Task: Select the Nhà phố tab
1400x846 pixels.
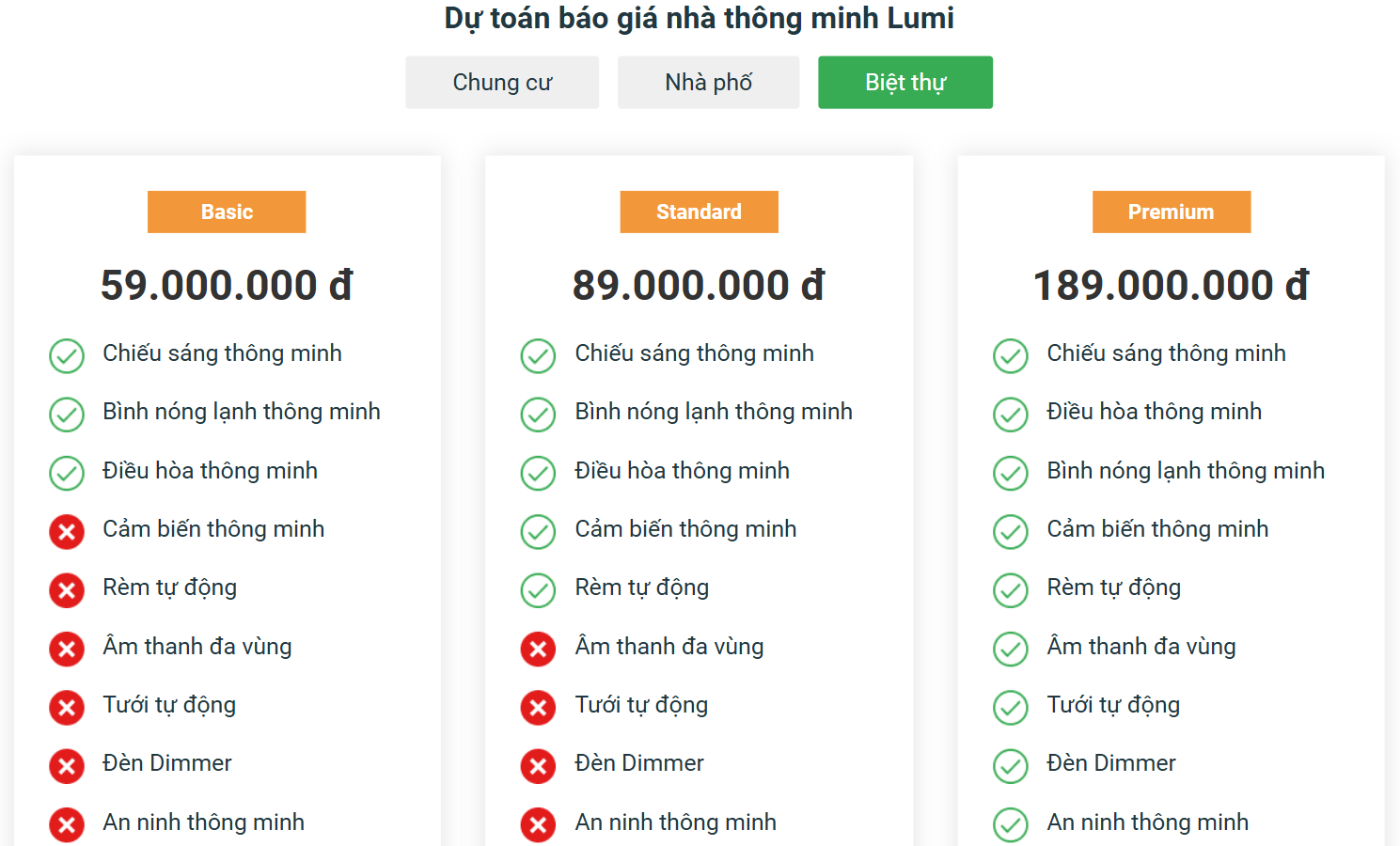Action: (x=708, y=83)
